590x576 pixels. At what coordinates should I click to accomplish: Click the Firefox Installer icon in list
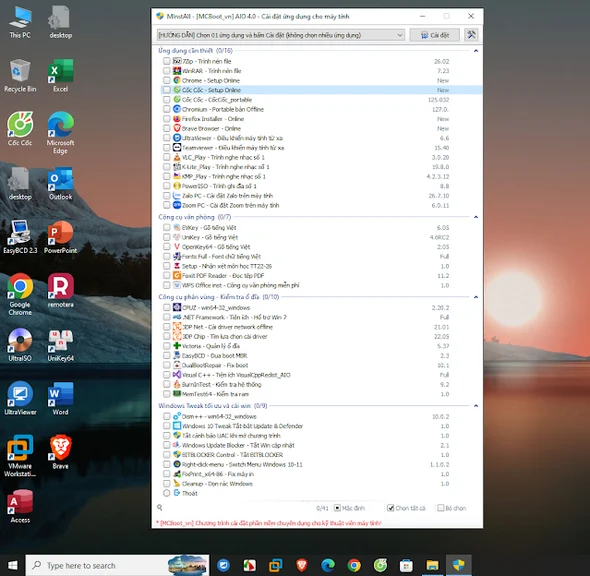point(177,119)
